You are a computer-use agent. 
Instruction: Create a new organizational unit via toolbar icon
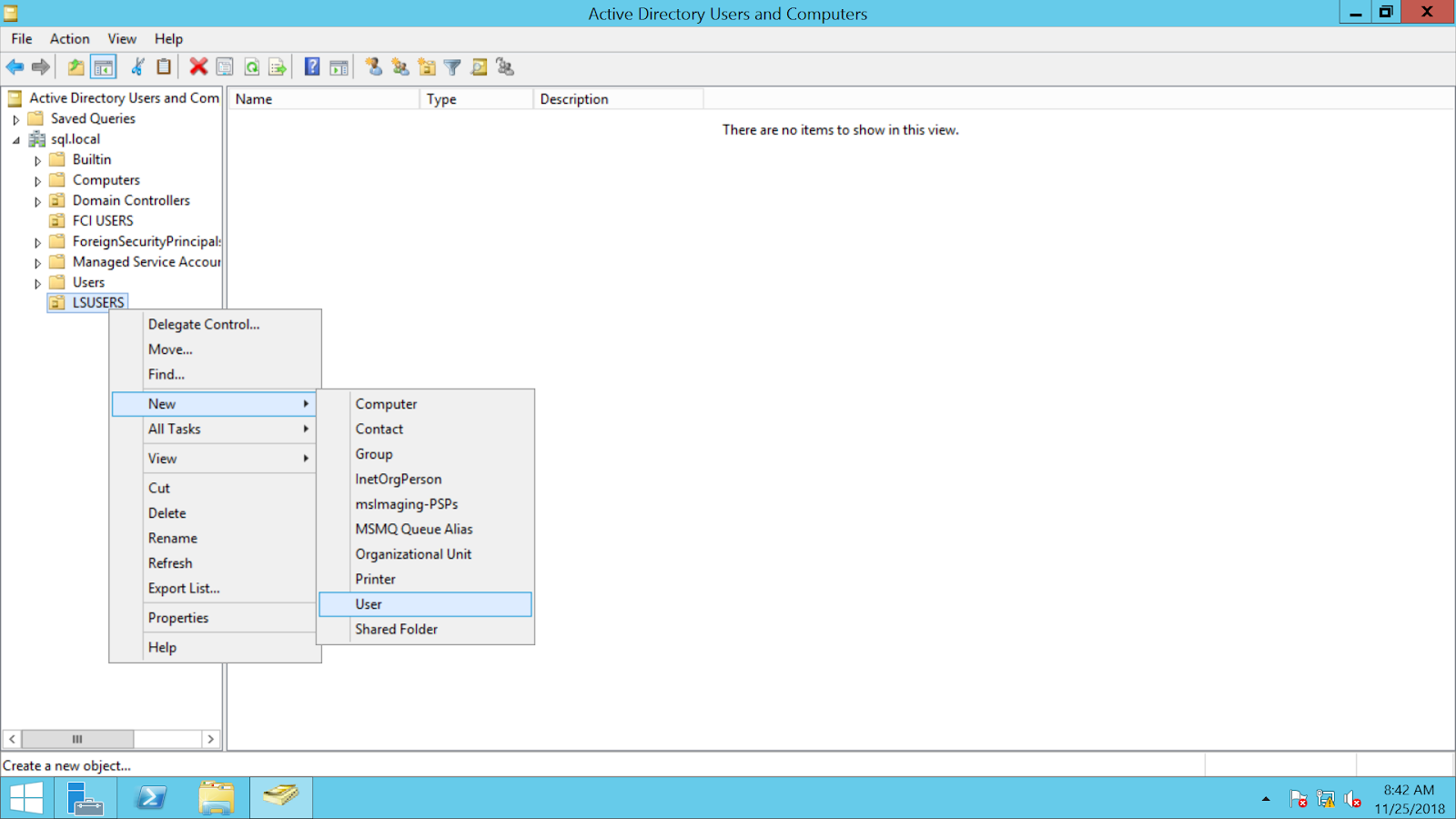(x=426, y=66)
